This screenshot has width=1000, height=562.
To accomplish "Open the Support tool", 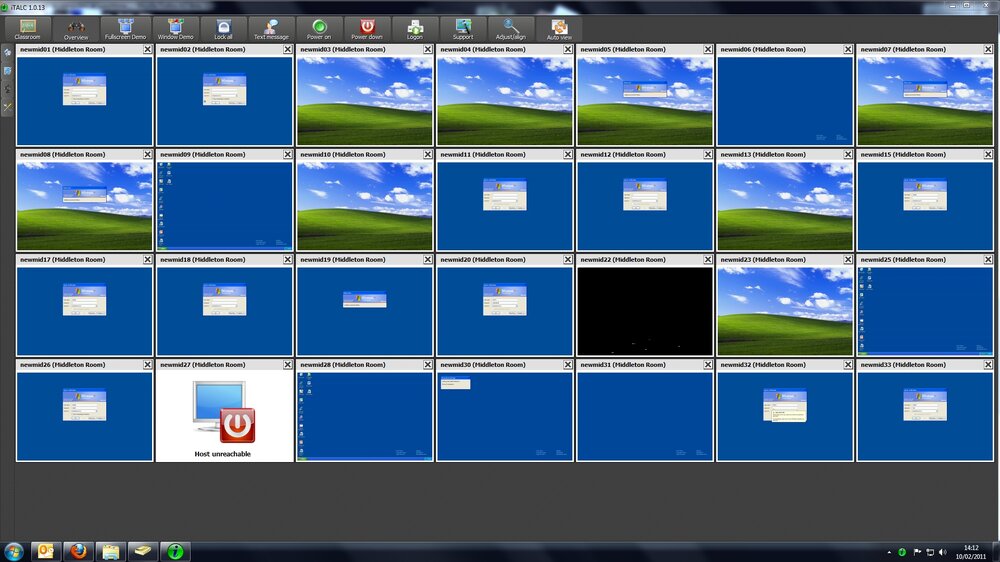I will 463,29.
